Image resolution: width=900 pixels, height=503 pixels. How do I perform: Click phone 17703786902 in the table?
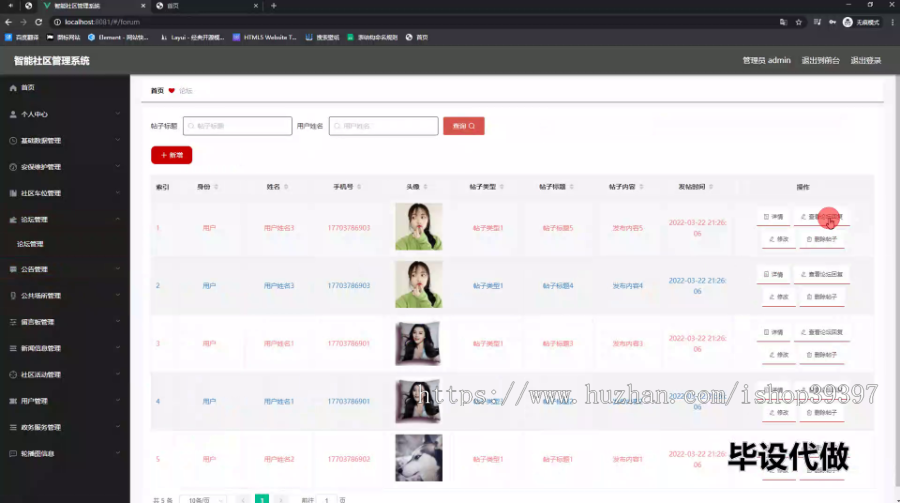click(349, 459)
